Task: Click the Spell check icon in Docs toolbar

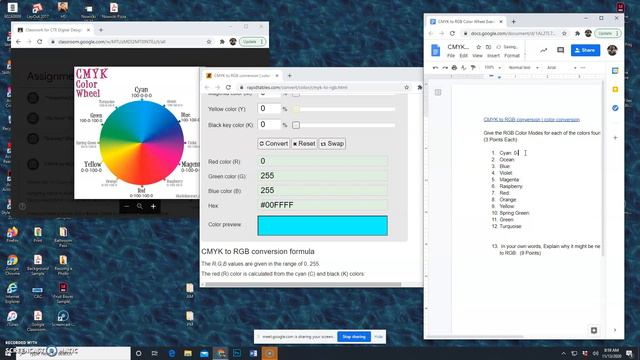Action: [x=464, y=68]
